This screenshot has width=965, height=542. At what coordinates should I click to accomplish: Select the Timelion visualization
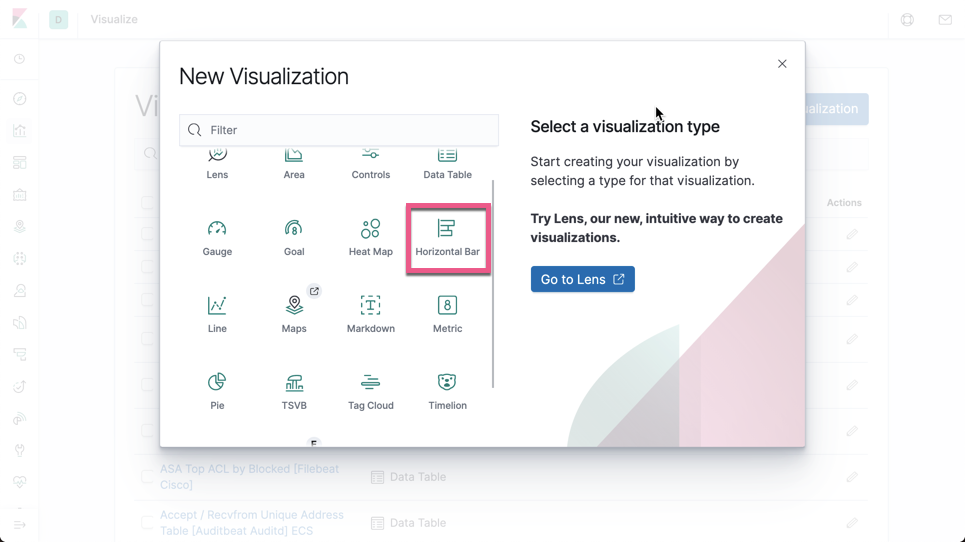coord(447,393)
